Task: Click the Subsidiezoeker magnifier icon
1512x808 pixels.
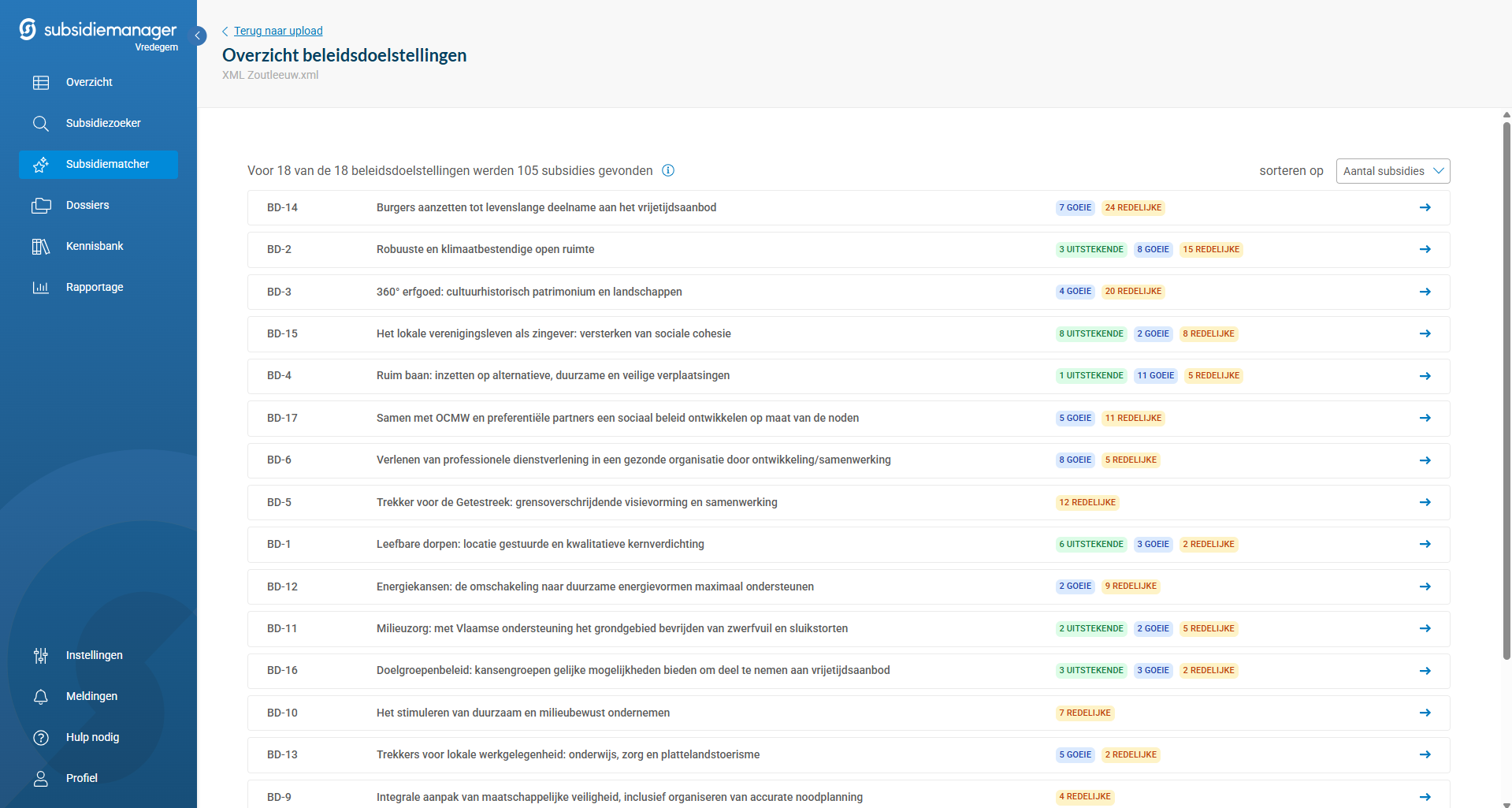Action: (x=41, y=123)
